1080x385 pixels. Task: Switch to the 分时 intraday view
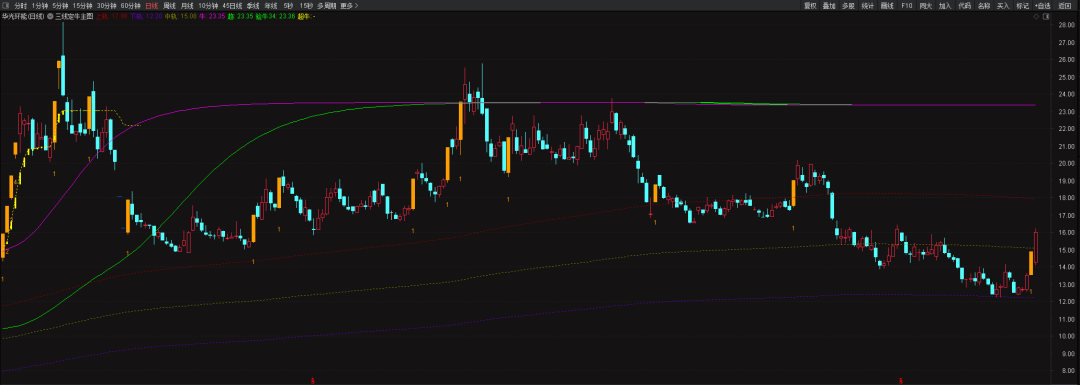pyautogui.click(x=21, y=6)
